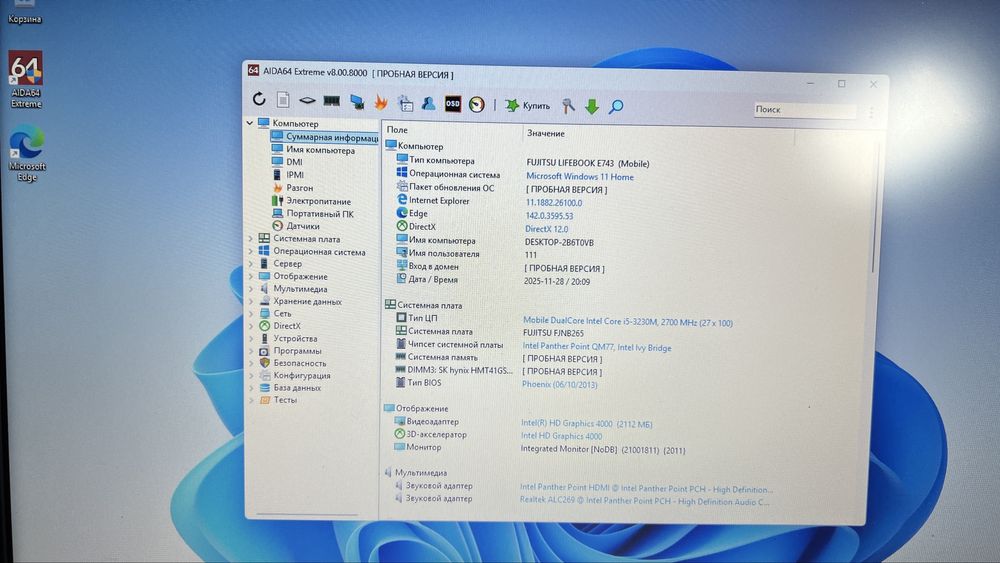
Task: Open the Mobile DualCore Intel Core i5-3230M link
Action: coord(628,322)
